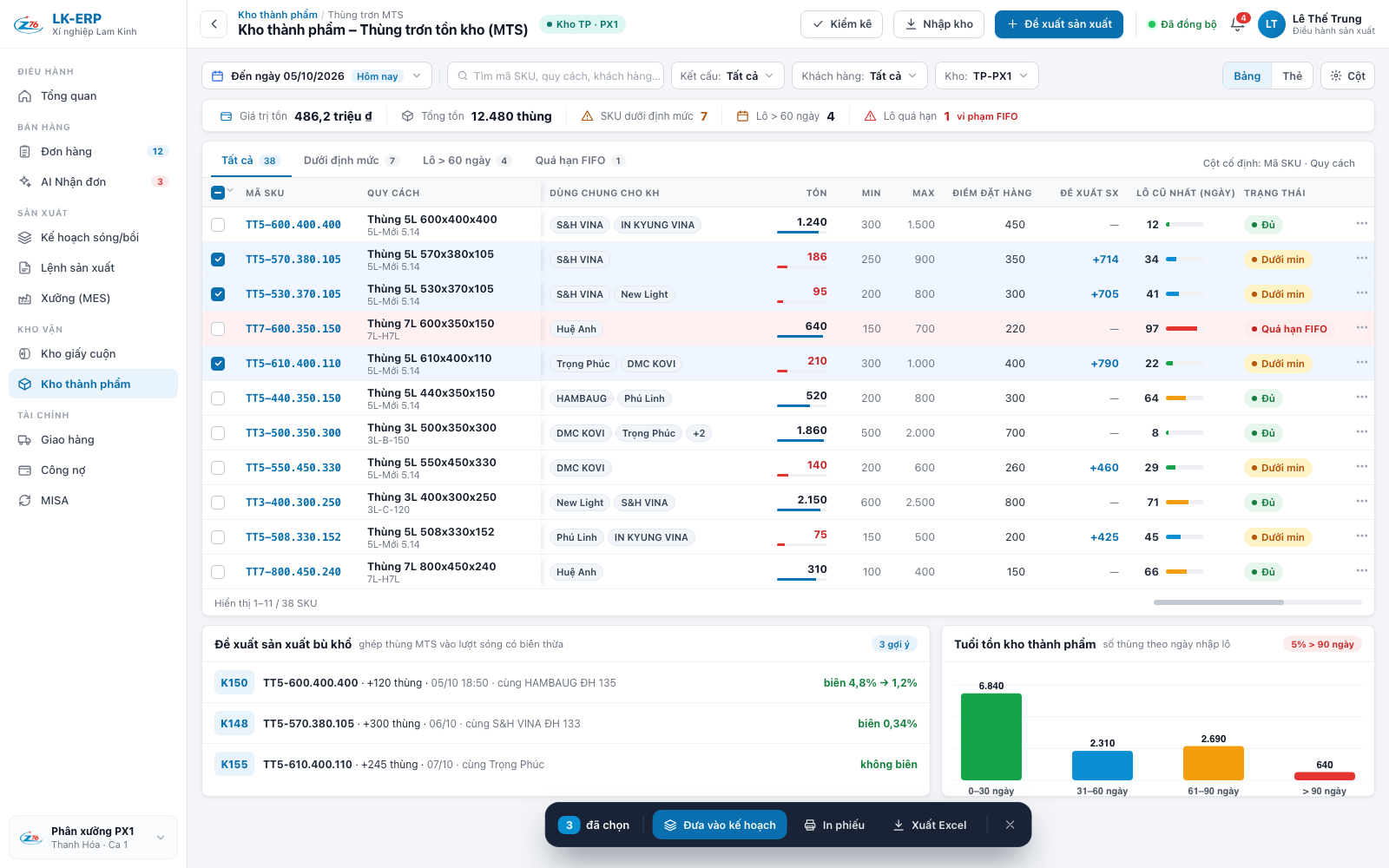Open Công nợ in sidebar

pos(93,470)
